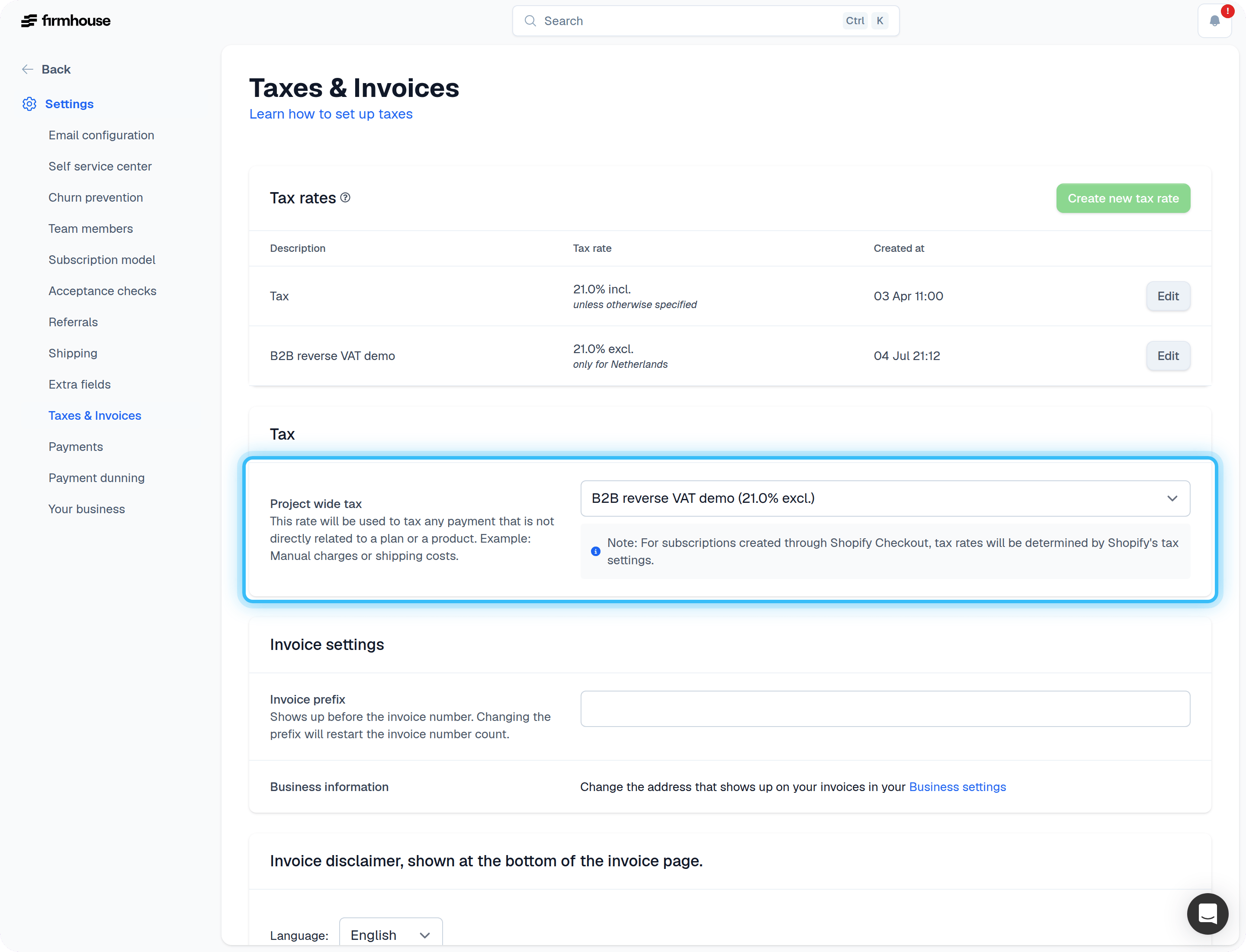Open Churn prevention settings
The image size is (1246, 952).
point(96,197)
